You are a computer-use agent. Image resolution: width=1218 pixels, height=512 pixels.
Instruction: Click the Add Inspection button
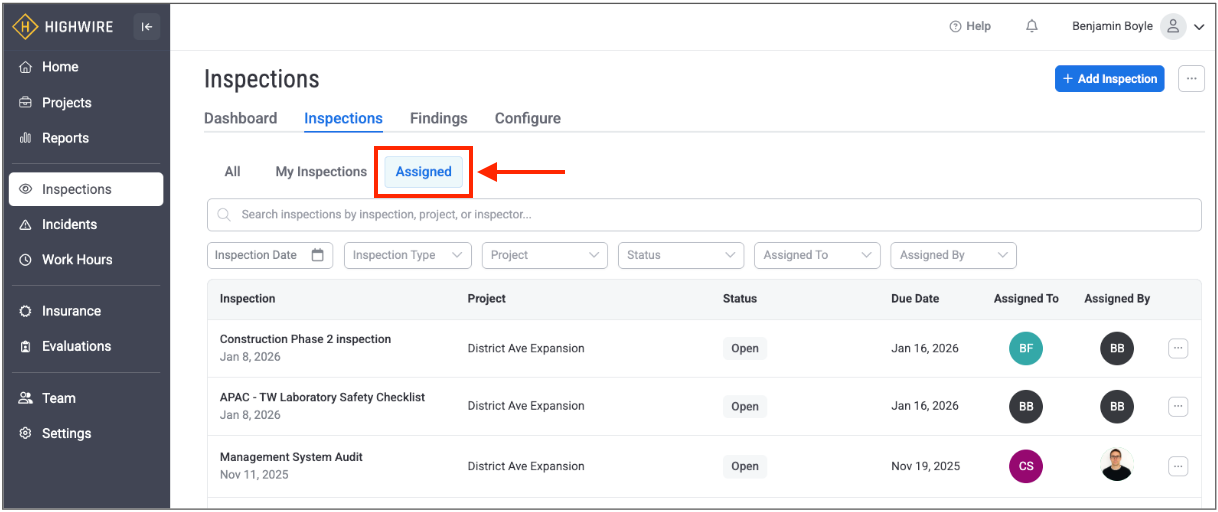(1109, 79)
